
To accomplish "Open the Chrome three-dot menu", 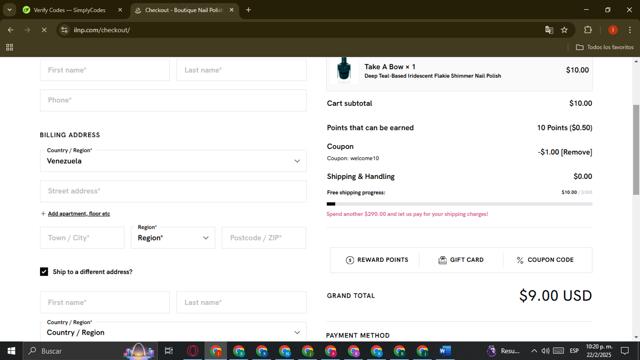I will (x=630, y=30).
